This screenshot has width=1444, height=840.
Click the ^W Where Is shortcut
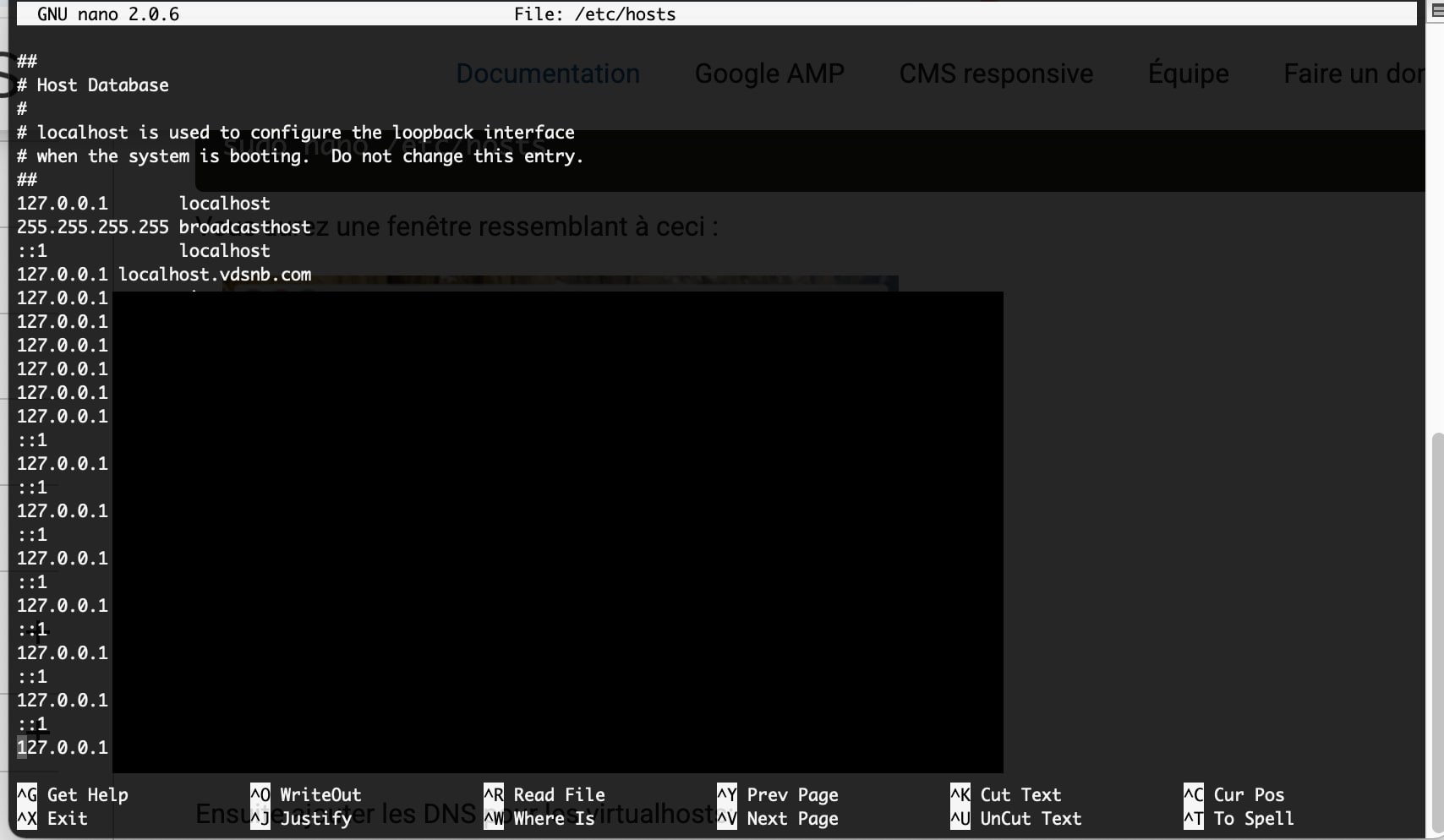[x=539, y=818]
